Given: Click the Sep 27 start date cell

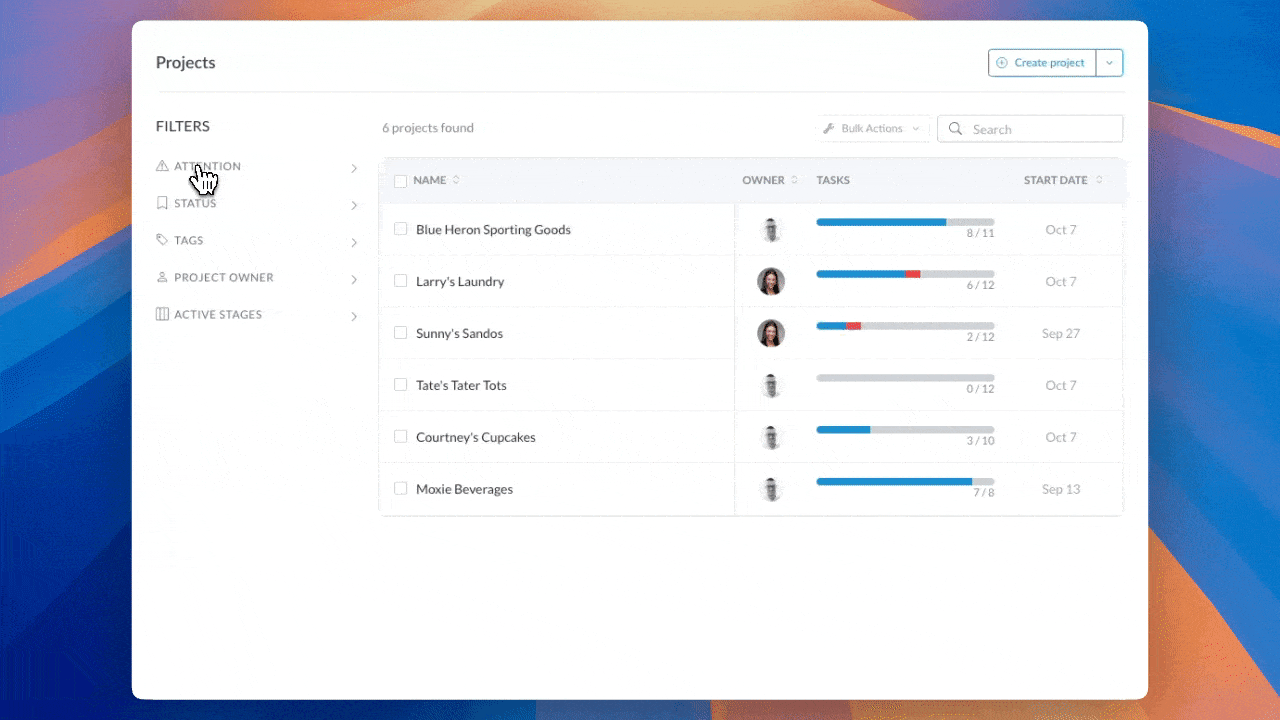Looking at the screenshot, I should (1061, 333).
